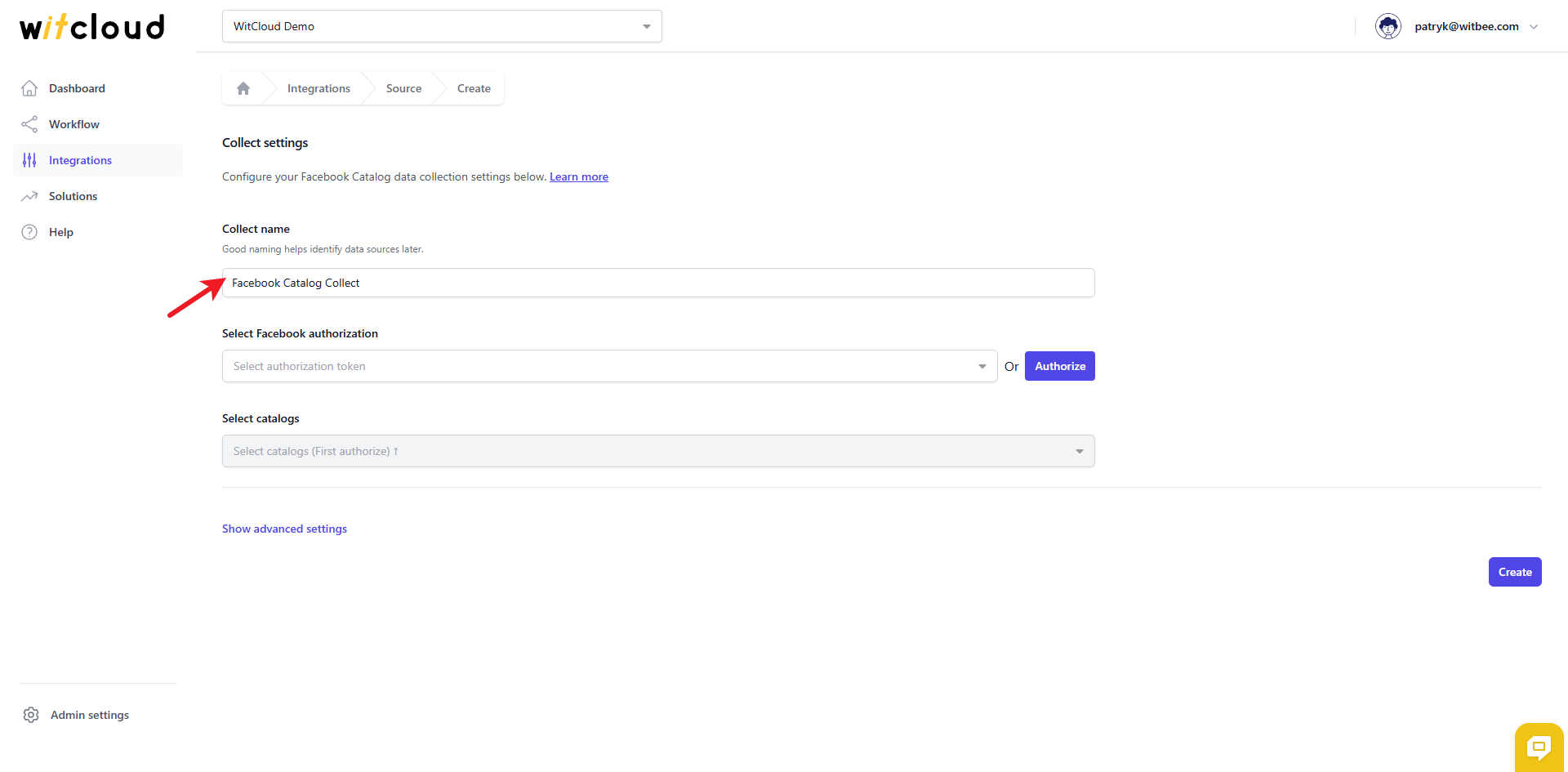The height and width of the screenshot is (772, 1568).
Task: Go to home via breadcrumb home icon
Action: [x=243, y=88]
